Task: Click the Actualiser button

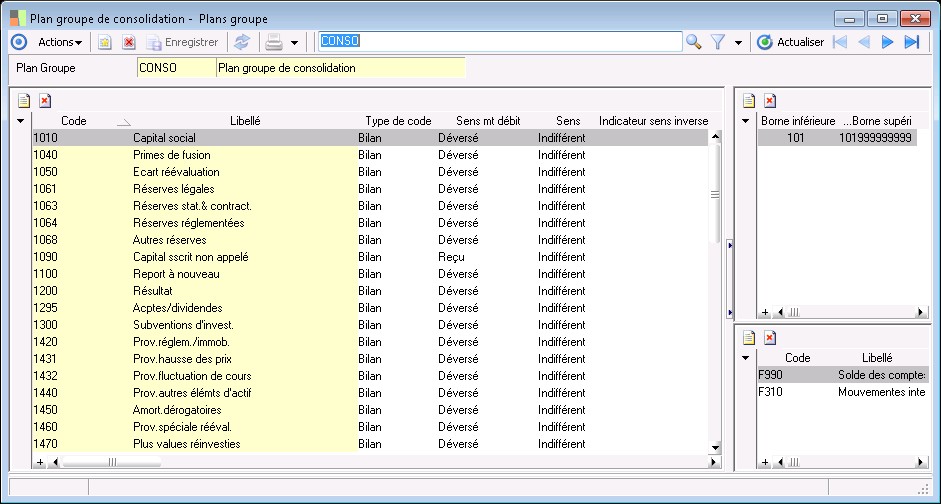Action: 790,42
